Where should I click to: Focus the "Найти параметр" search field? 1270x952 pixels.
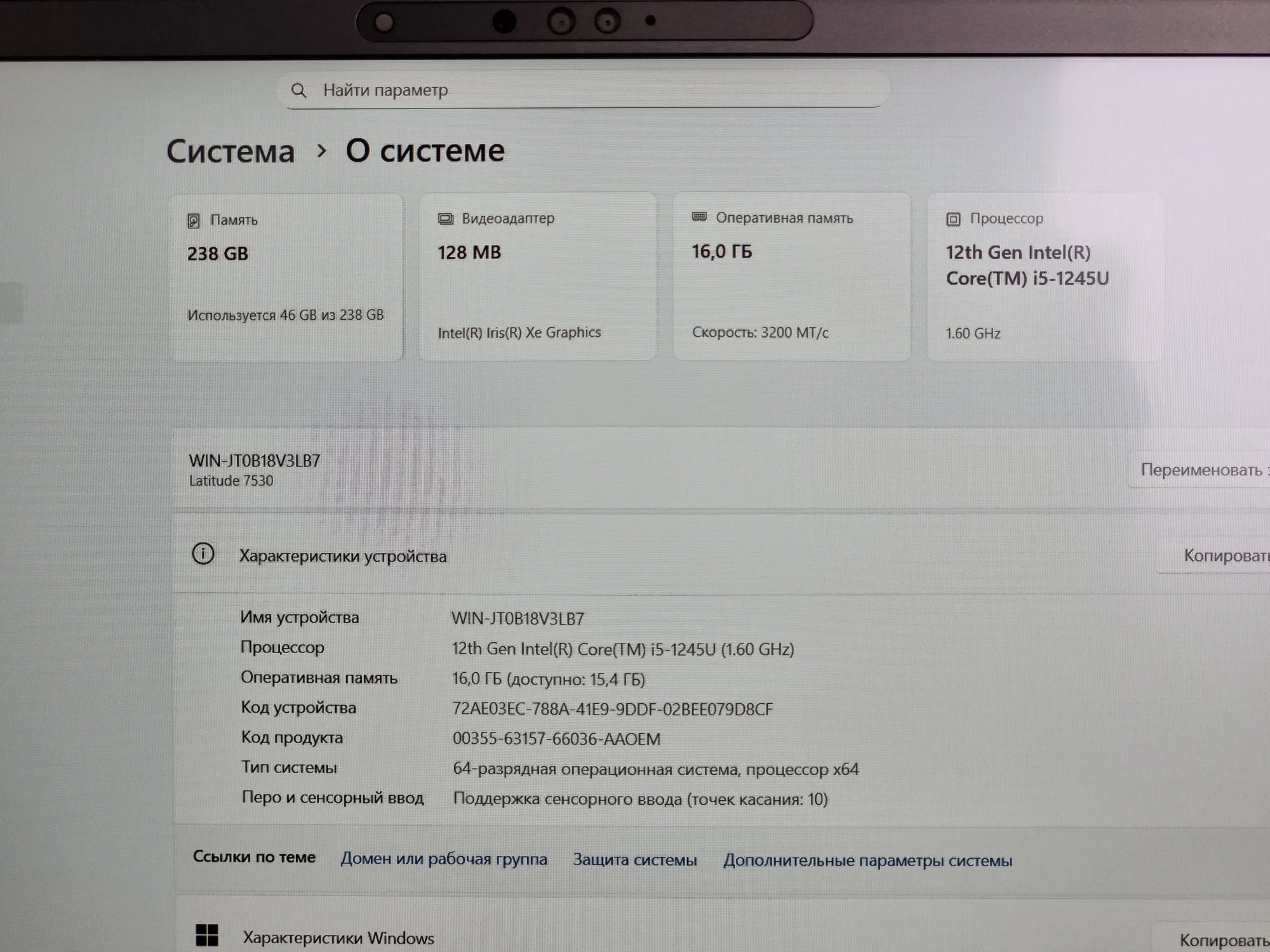[x=582, y=89]
